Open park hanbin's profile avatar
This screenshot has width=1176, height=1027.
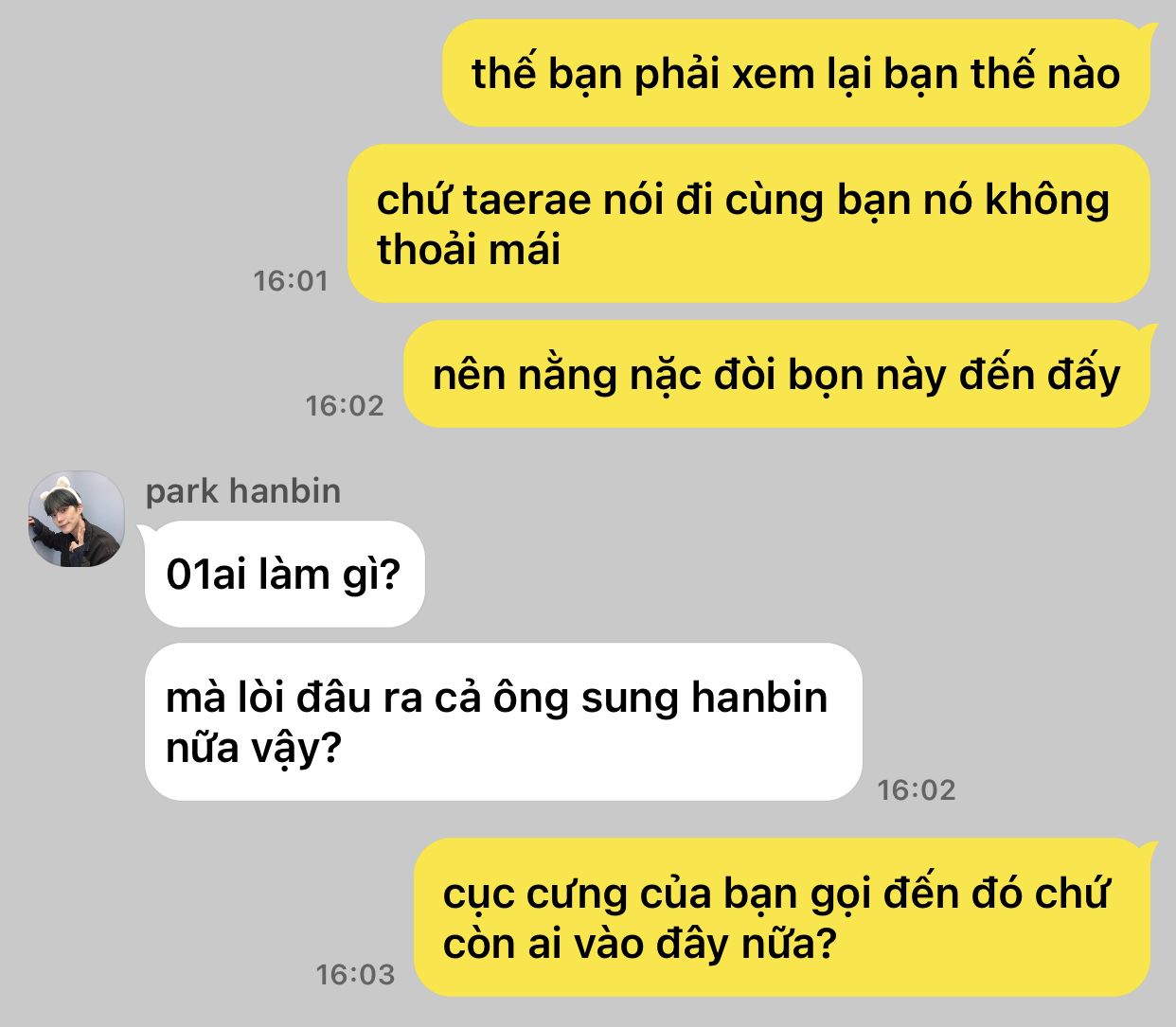pos(77,519)
